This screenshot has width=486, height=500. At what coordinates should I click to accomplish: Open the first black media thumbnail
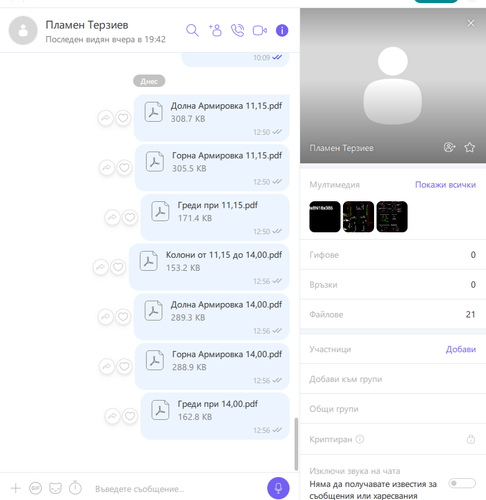coord(325,217)
